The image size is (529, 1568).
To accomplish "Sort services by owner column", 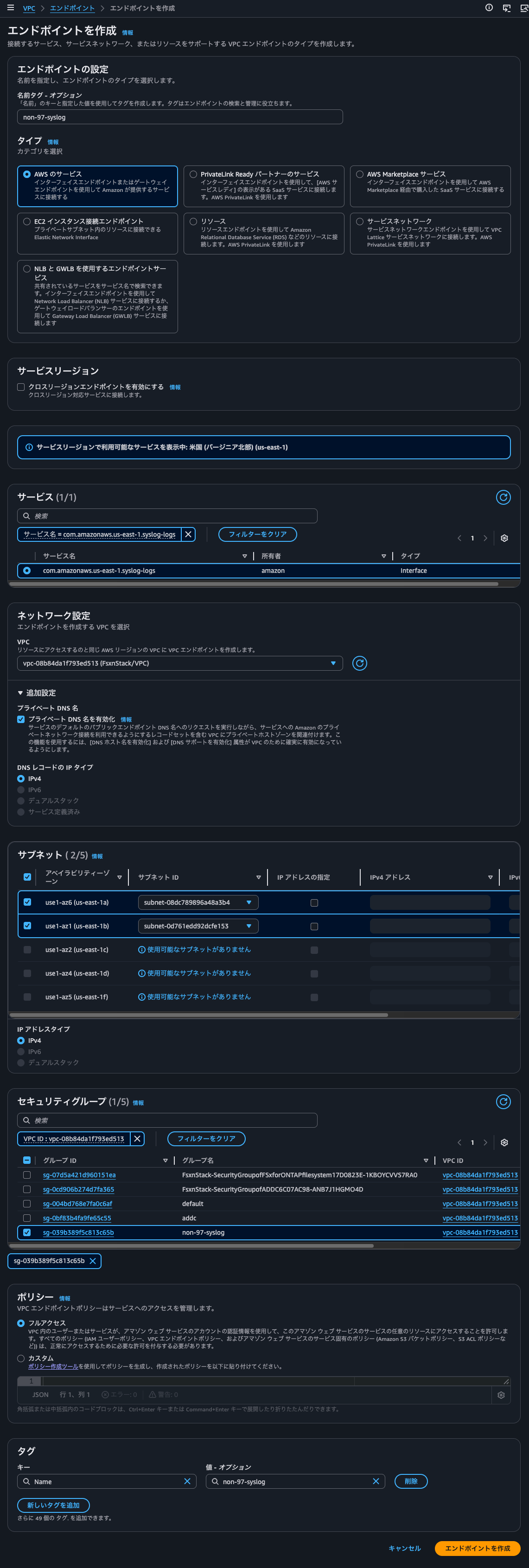I will click(x=383, y=556).
